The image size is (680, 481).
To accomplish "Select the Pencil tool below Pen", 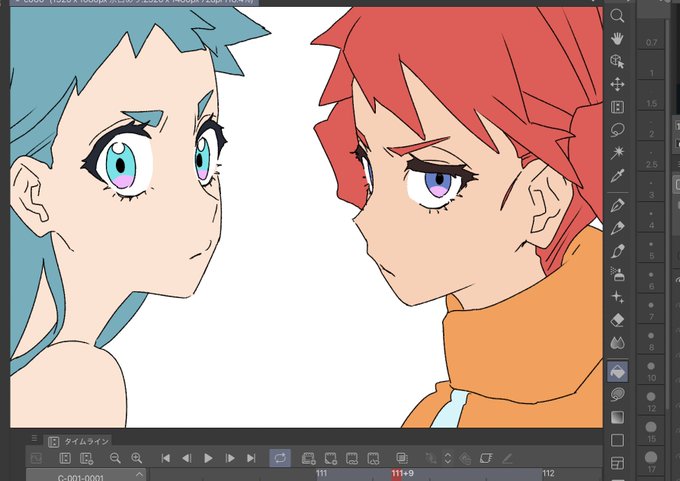I will pyautogui.click(x=617, y=228).
